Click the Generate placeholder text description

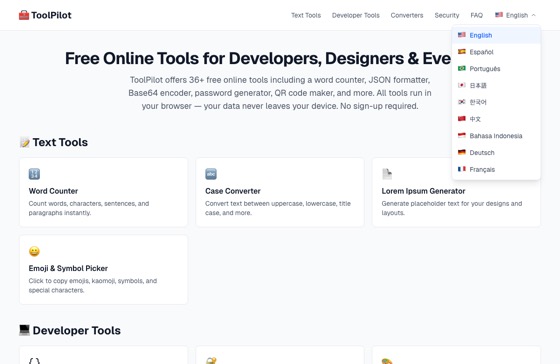pyautogui.click(x=452, y=208)
